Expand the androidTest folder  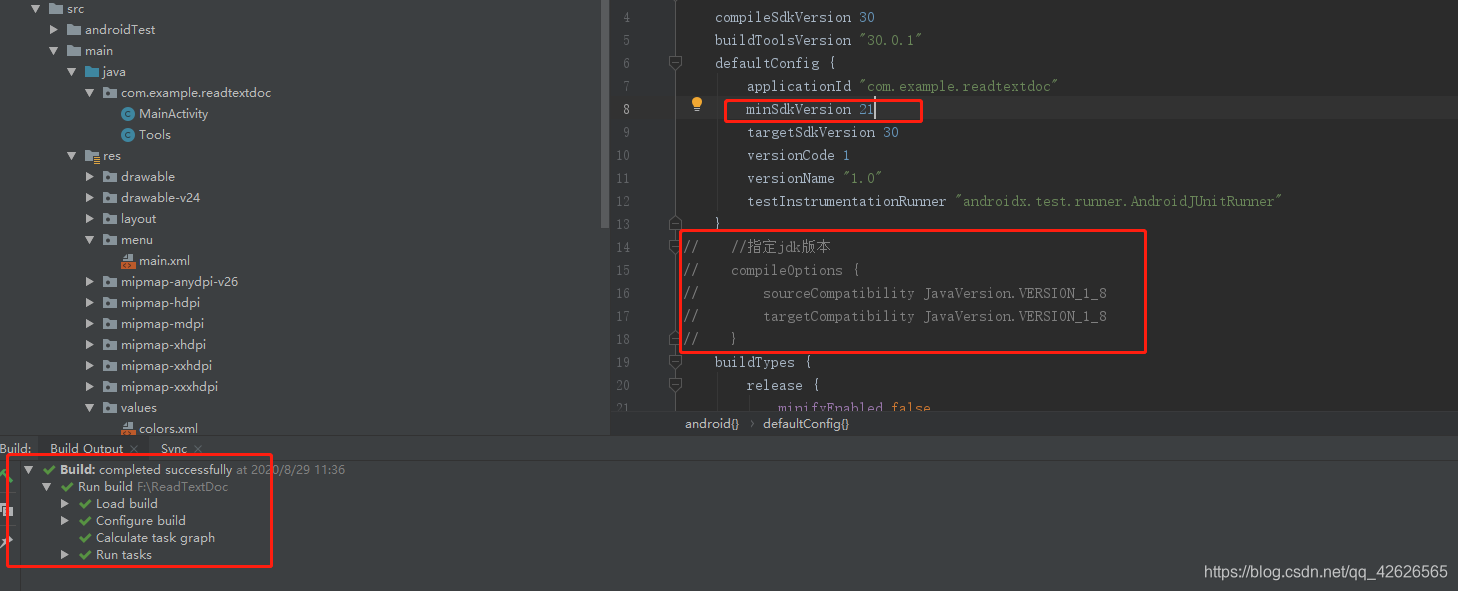[54, 30]
